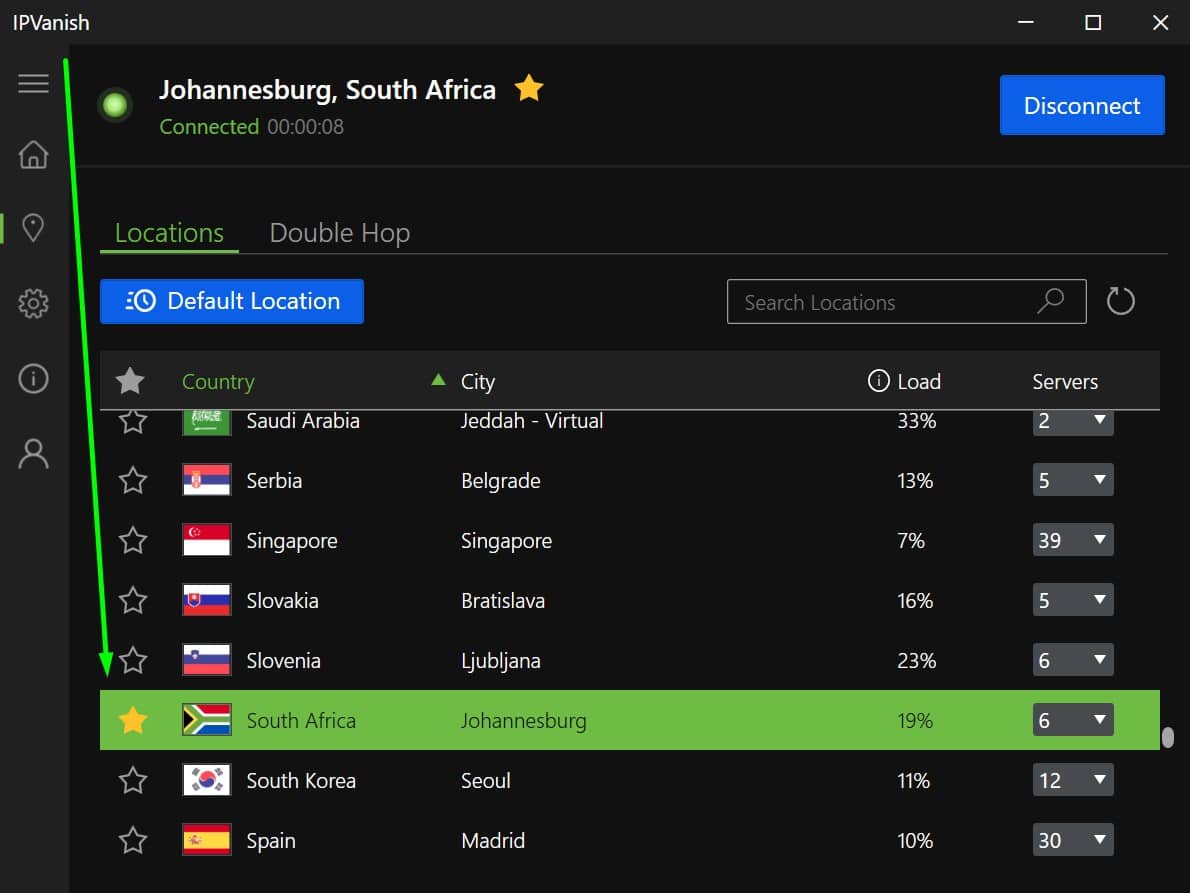
Task: Click the Johannesburg city cell in highlighted row
Action: [x=524, y=721]
